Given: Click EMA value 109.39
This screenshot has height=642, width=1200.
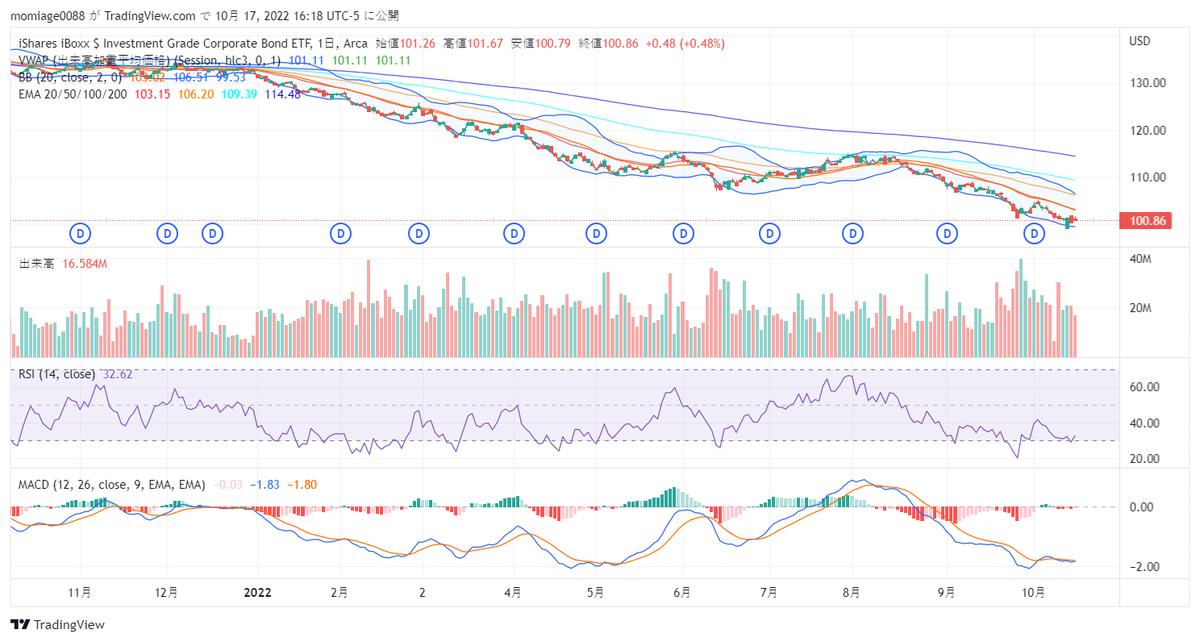Looking at the screenshot, I should point(240,93).
